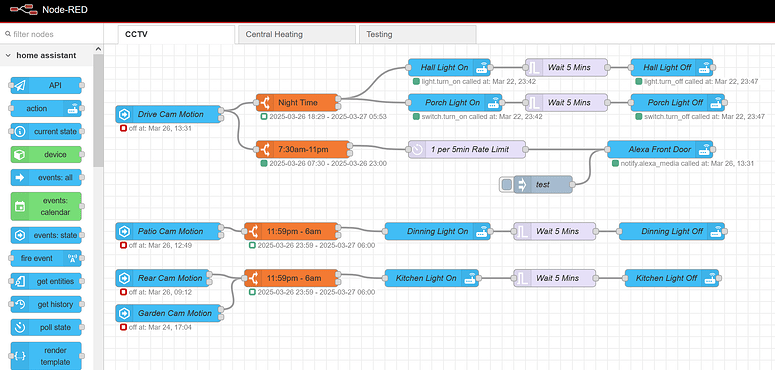The image size is (775, 370).
Task: Select the Dinning Light On node
Action: (437, 231)
